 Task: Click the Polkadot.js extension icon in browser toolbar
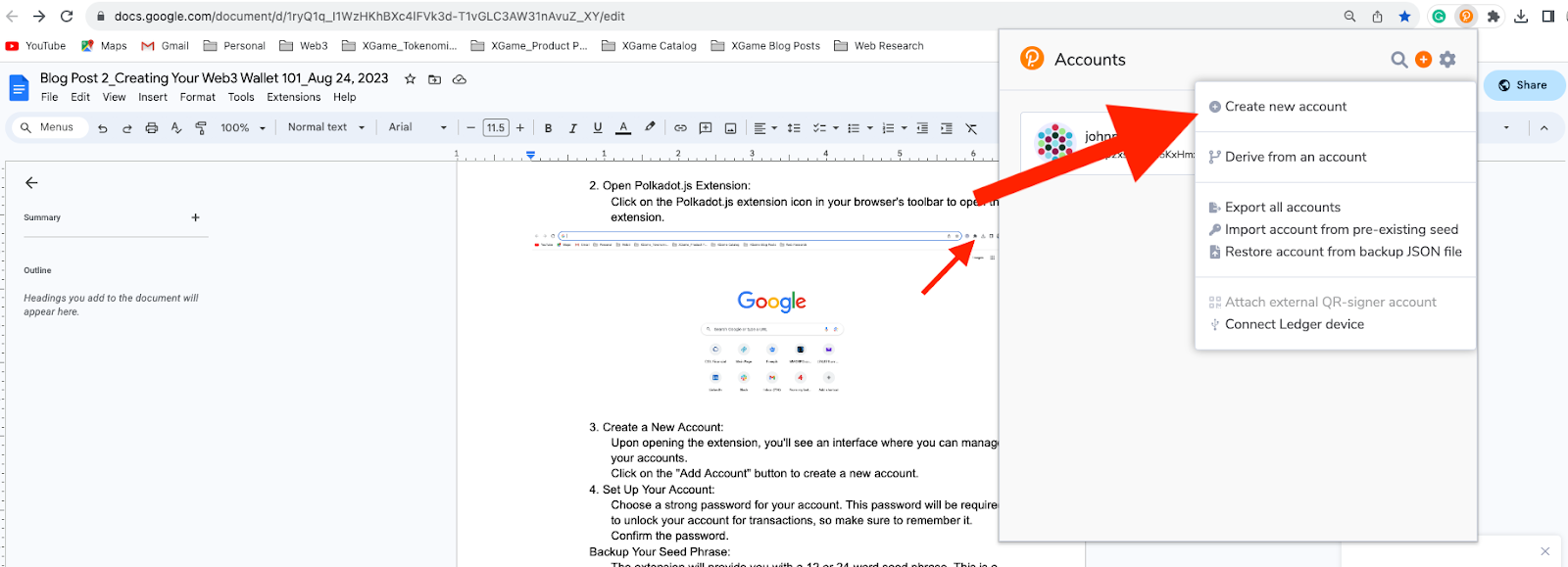pyautogui.click(x=1466, y=17)
